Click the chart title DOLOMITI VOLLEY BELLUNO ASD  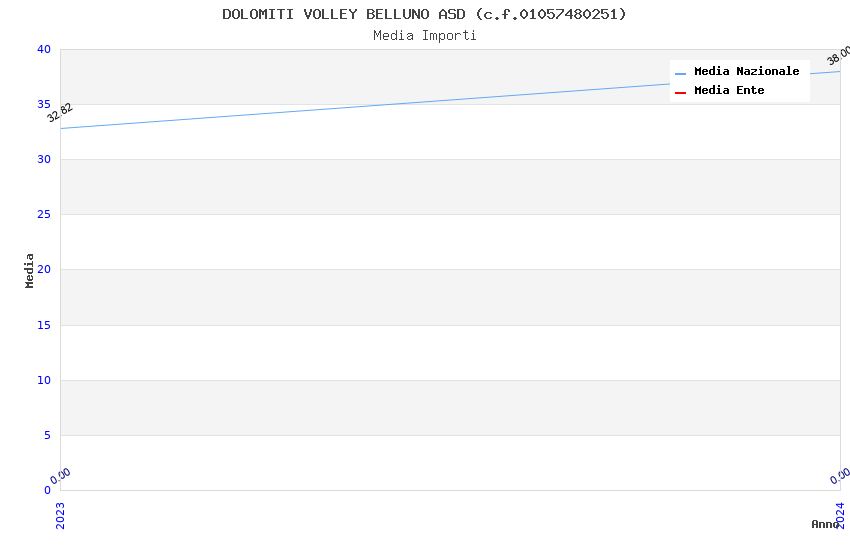click(424, 14)
